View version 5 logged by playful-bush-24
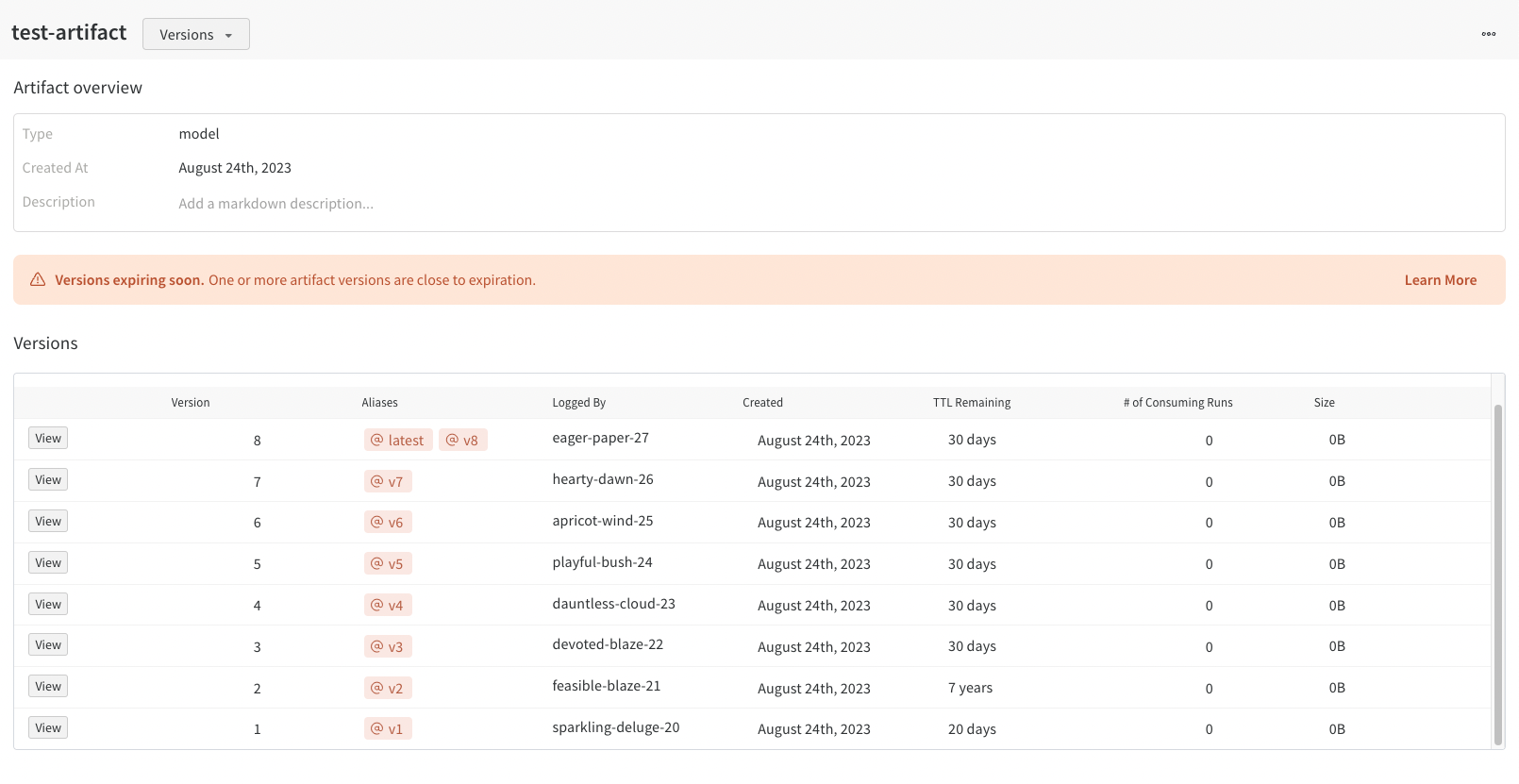1519x784 pixels. click(x=48, y=563)
